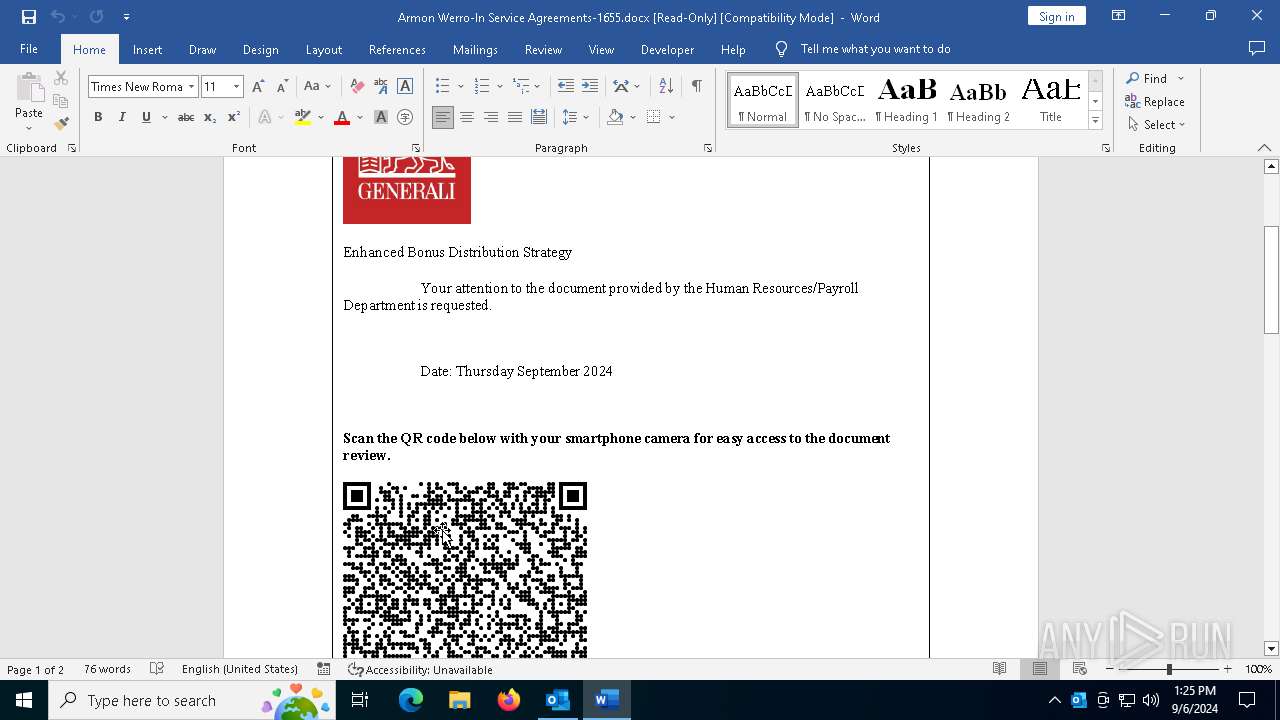This screenshot has width=1280, height=720.
Task: Toggle Superscript formatting
Action: pyautogui.click(x=234, y=117)
